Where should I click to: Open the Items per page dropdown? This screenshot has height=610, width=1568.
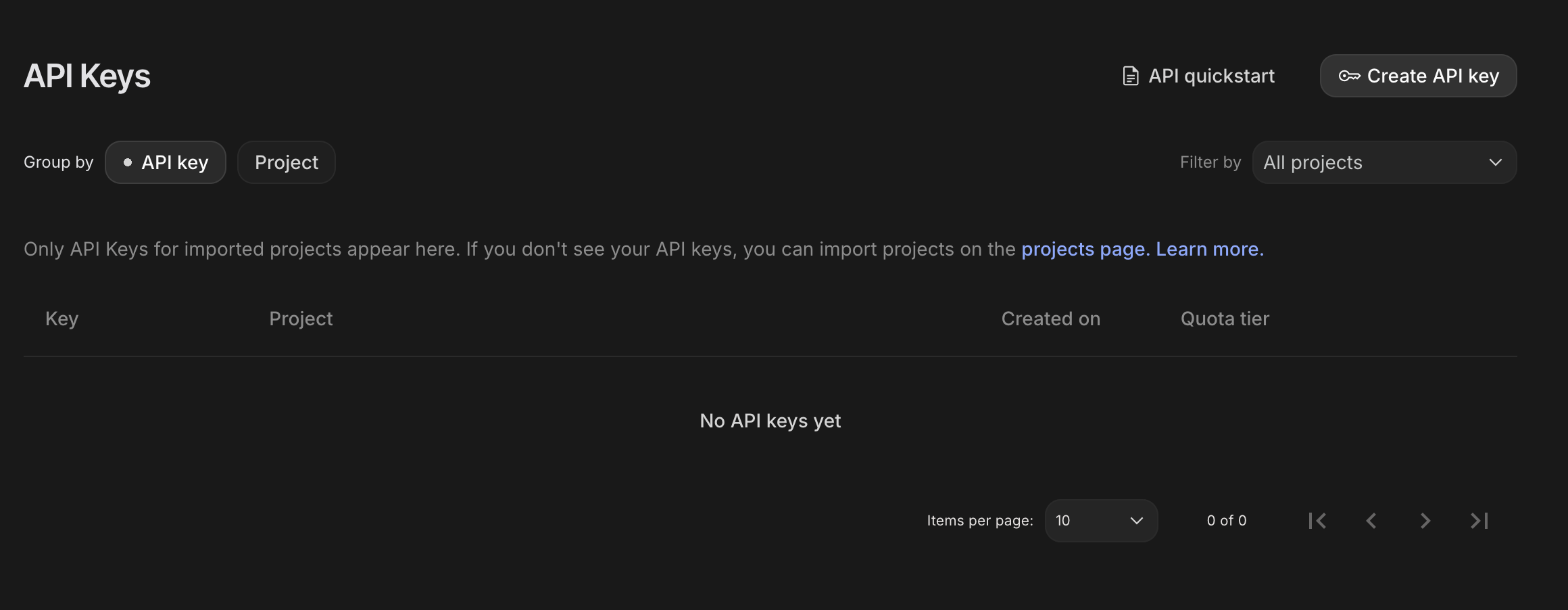pyautogui.click(x=1101, y=521)
